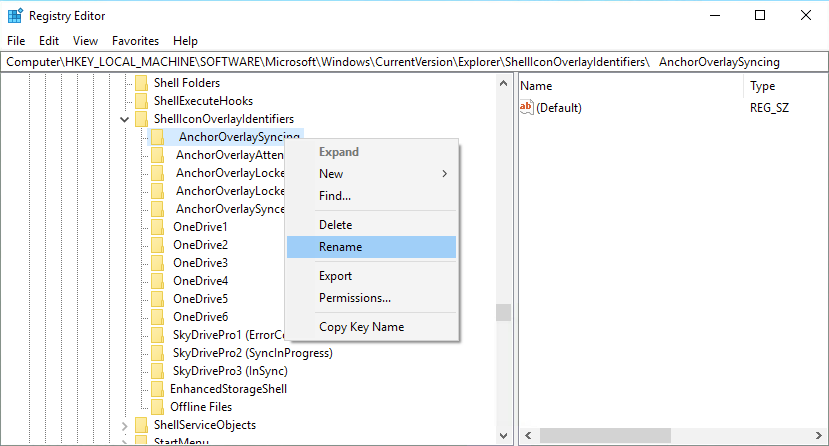The width and height of the screenshot is (829, 446).
Task: Open the Help menu
Action: coord(185,41)
